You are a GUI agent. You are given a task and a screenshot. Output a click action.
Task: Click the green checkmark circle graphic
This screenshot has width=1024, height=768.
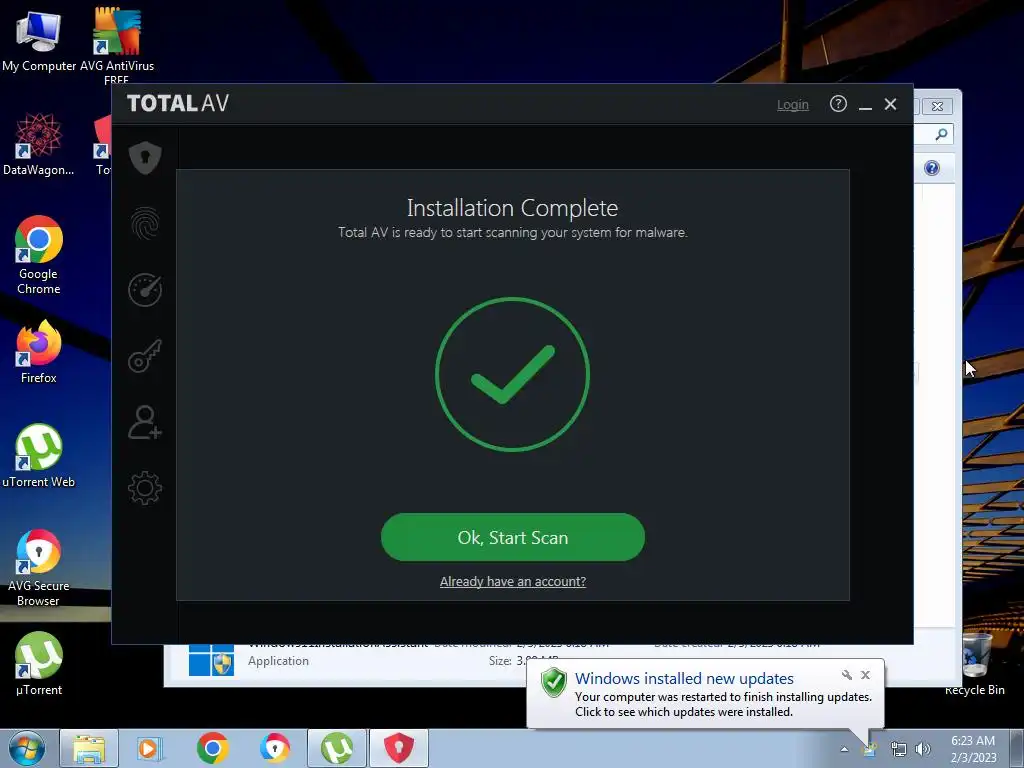tap(513, 374)
